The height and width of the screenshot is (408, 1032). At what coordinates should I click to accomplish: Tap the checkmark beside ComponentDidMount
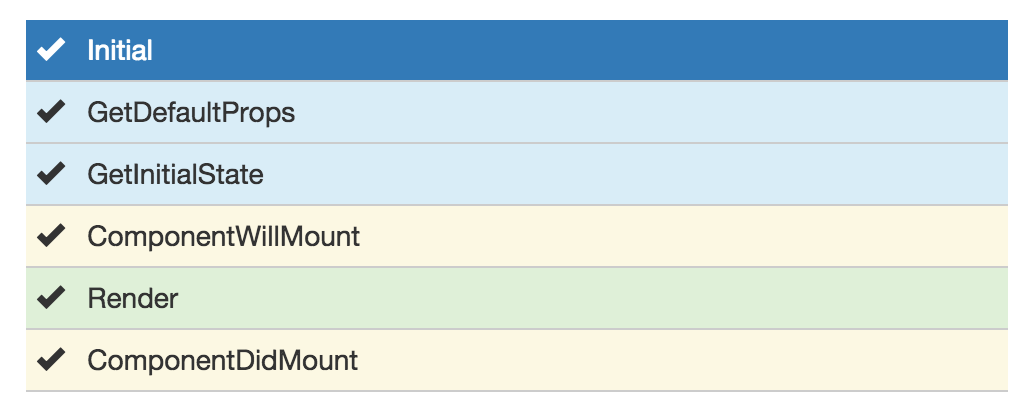pyautogui.click(x=51, y=360)
